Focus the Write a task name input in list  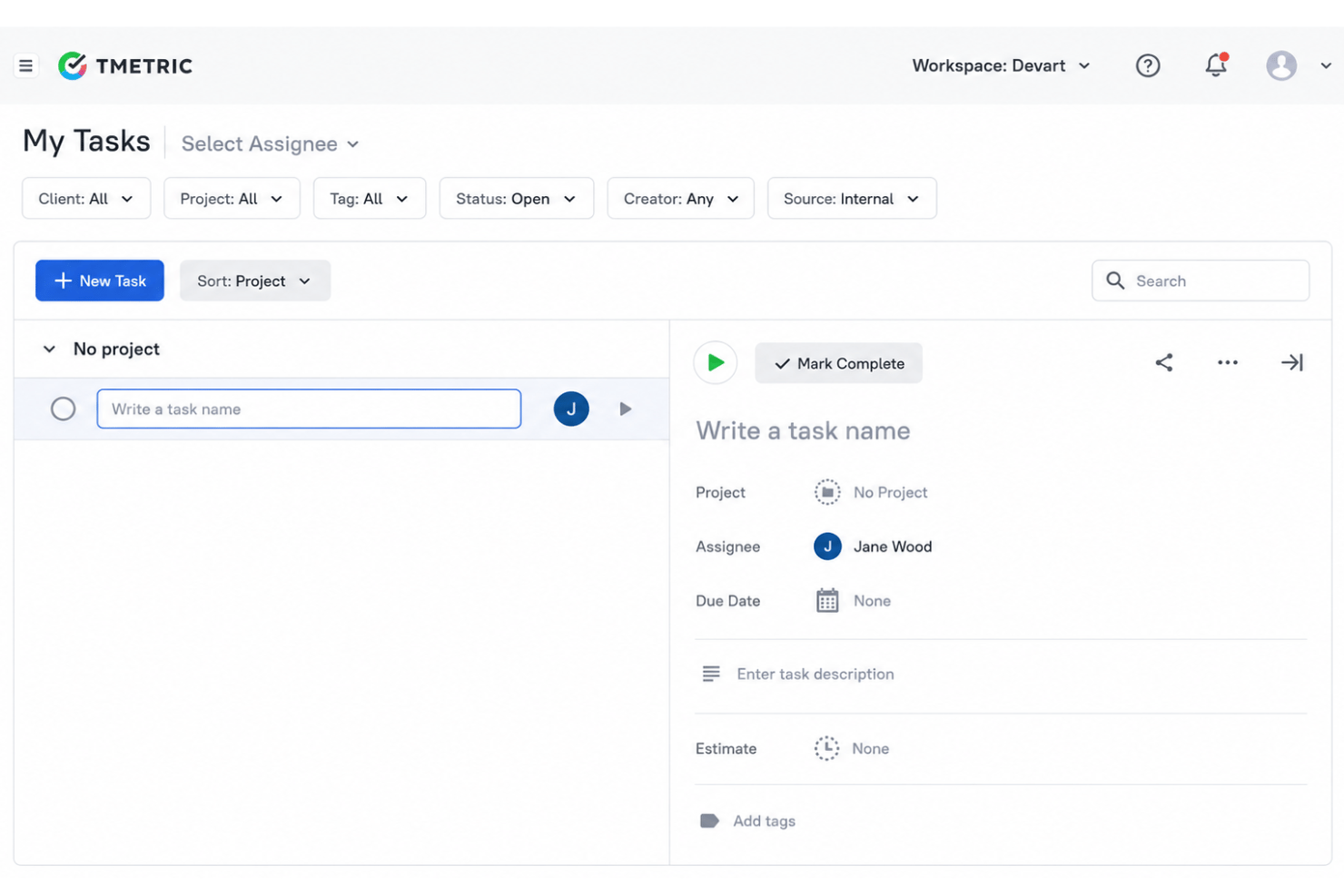coord(309,409)
